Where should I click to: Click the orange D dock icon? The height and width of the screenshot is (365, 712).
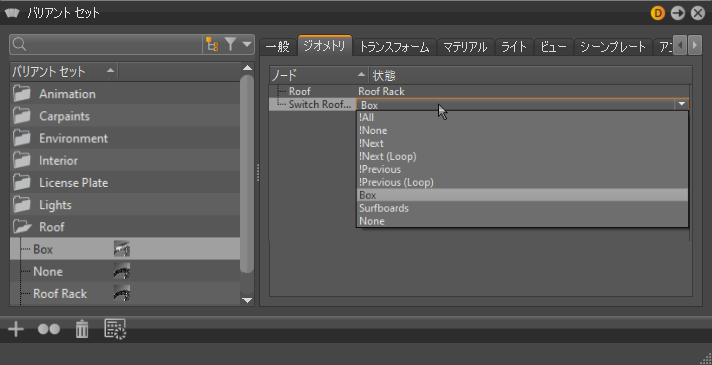pos(658,13)
